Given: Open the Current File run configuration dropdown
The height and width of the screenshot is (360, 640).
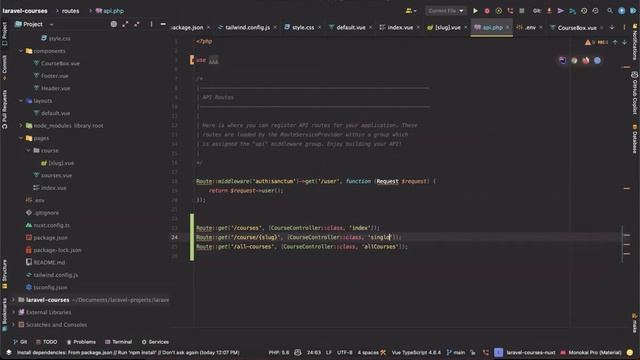Looking at the screenshot, I should (446, 11).
